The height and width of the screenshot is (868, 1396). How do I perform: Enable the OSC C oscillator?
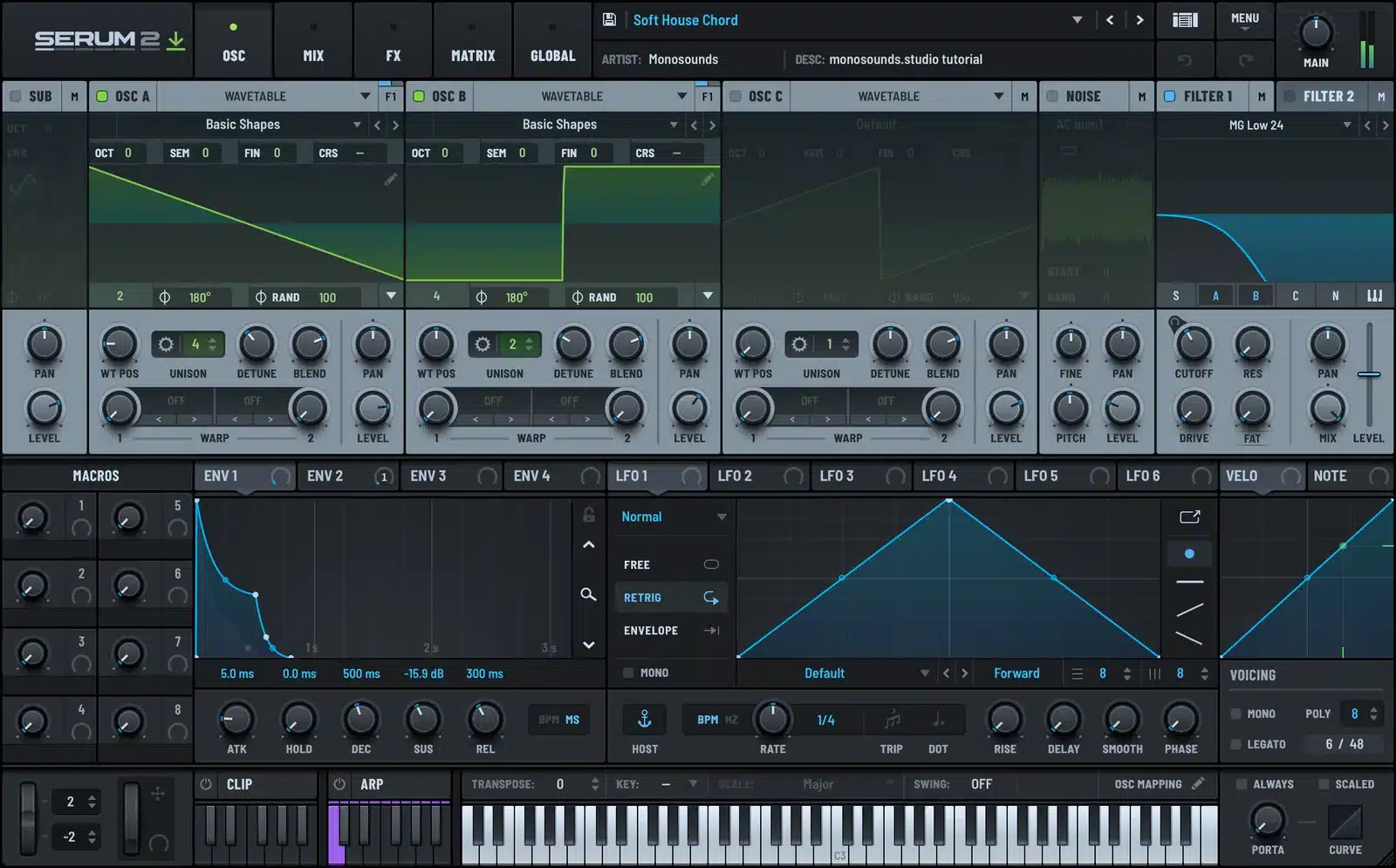pyautogui.click(x=736, y=96)
